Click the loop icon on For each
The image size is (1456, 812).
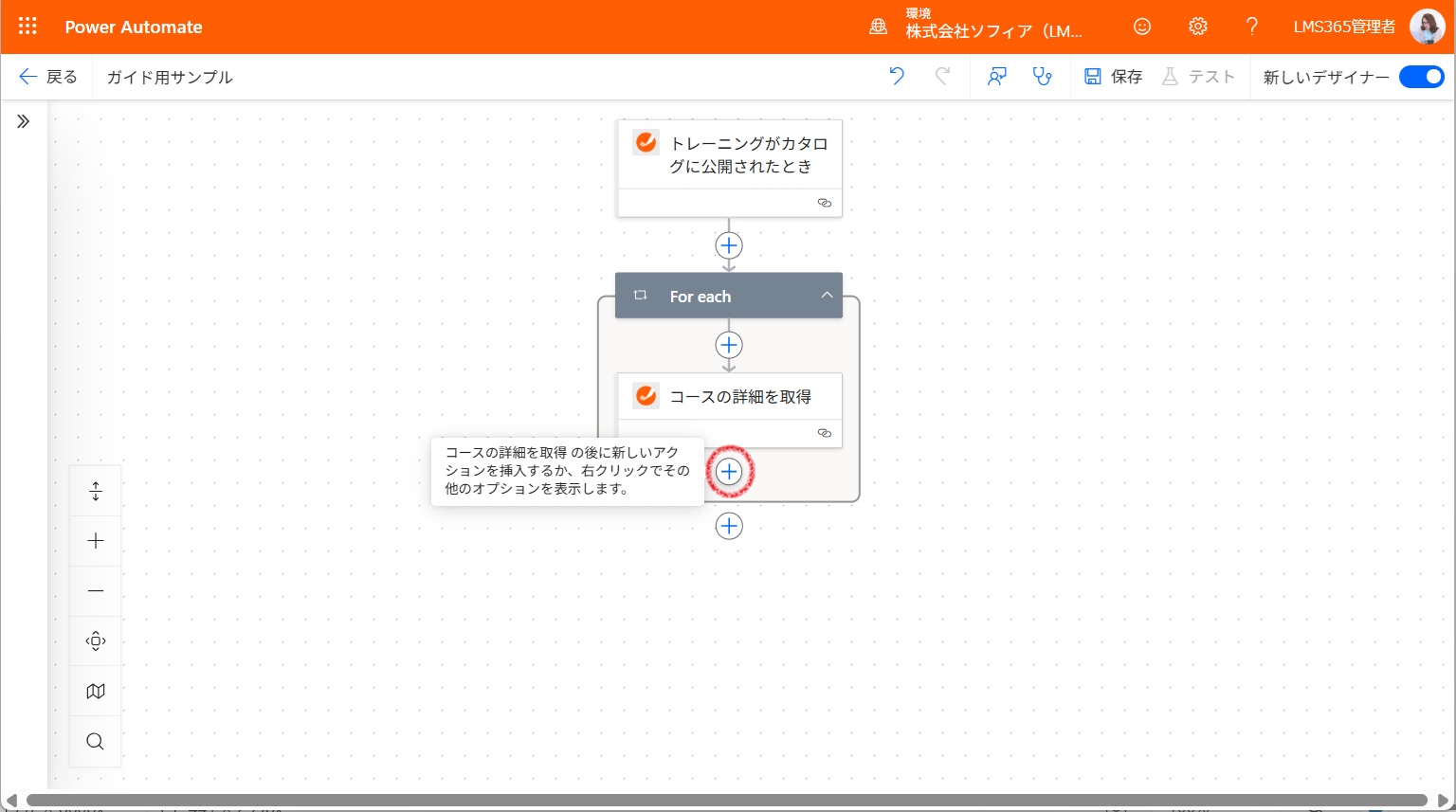coord(641,296)
